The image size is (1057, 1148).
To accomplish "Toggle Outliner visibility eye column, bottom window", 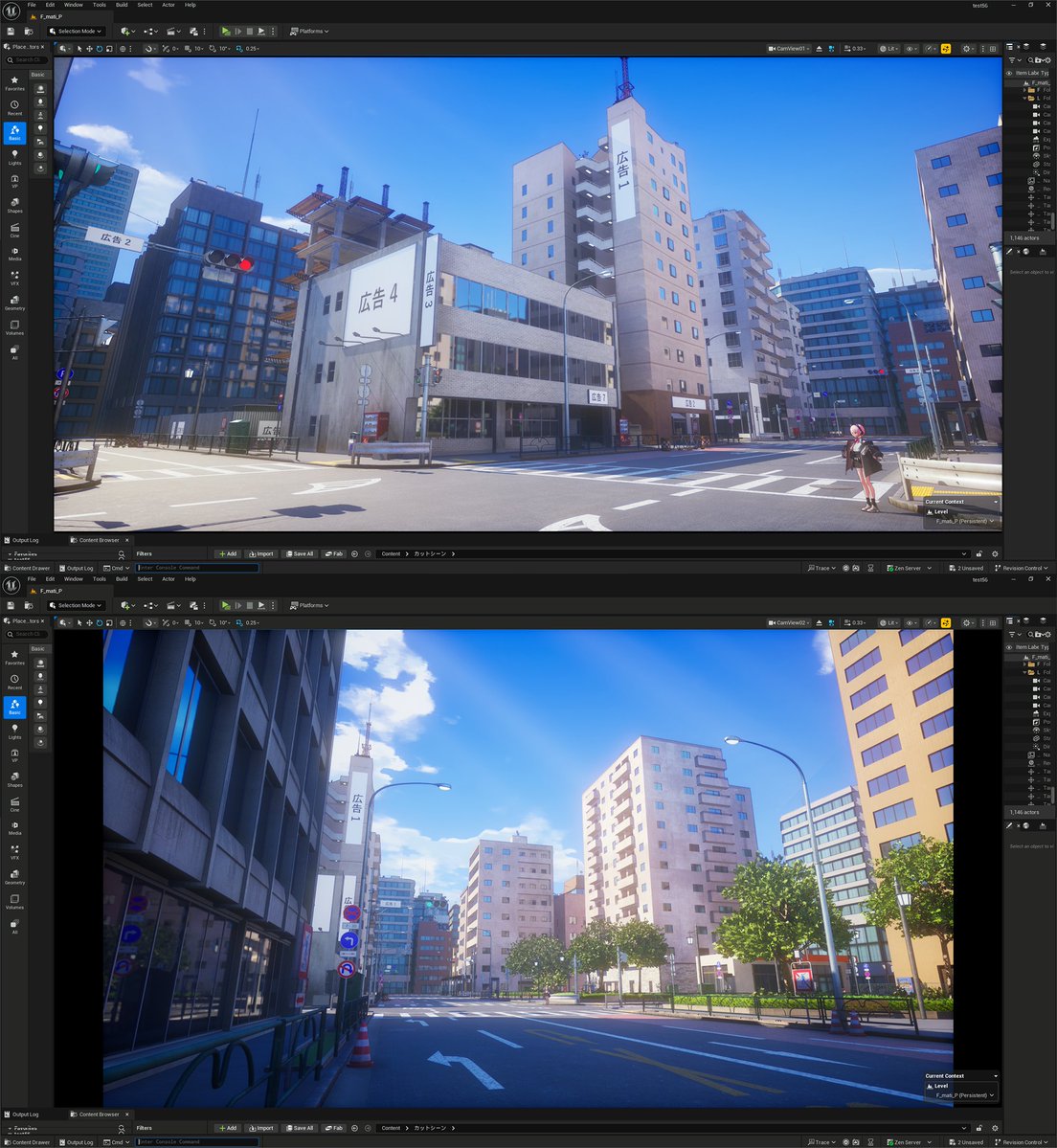I will (x=1009, y=647).
